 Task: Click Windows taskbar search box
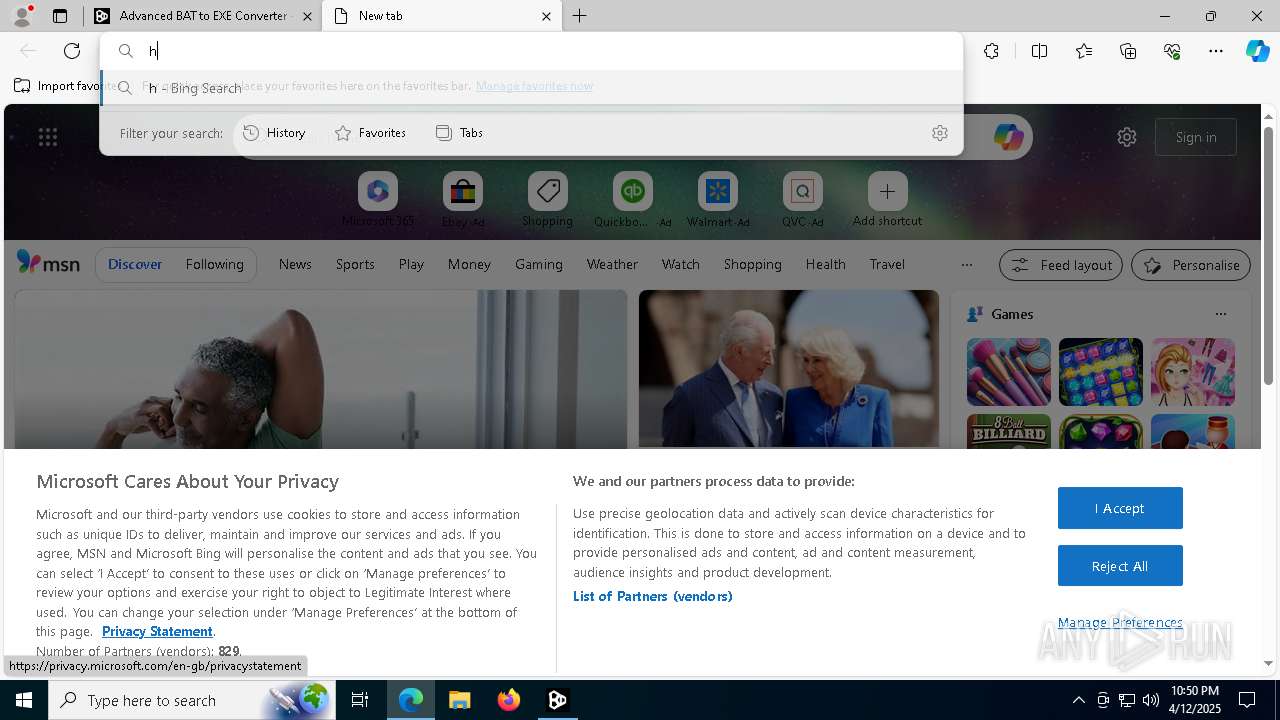tap(190, 700)
